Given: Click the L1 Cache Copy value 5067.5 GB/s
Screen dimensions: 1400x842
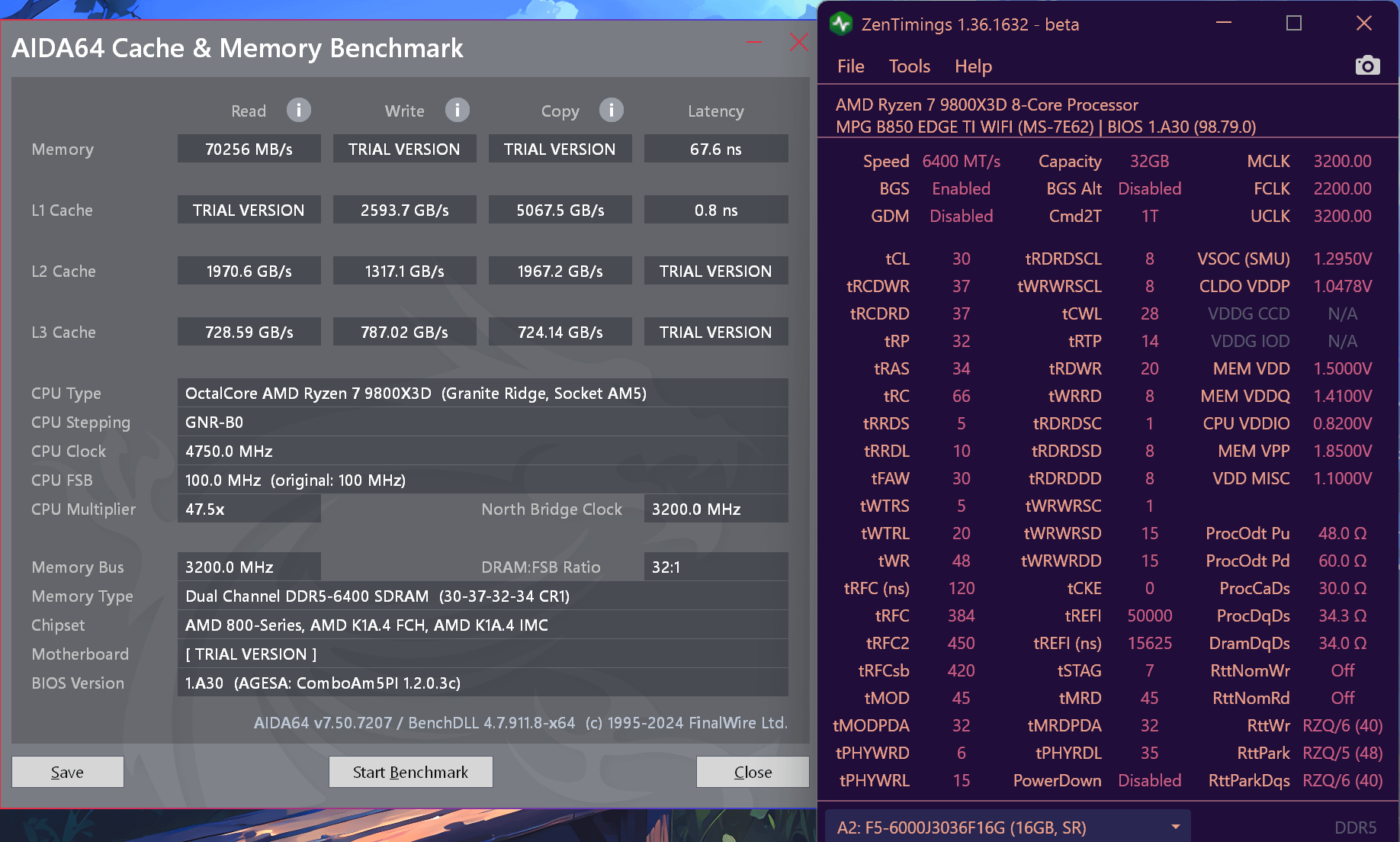Looking at the screenshot, I should [x=560, y=210].
